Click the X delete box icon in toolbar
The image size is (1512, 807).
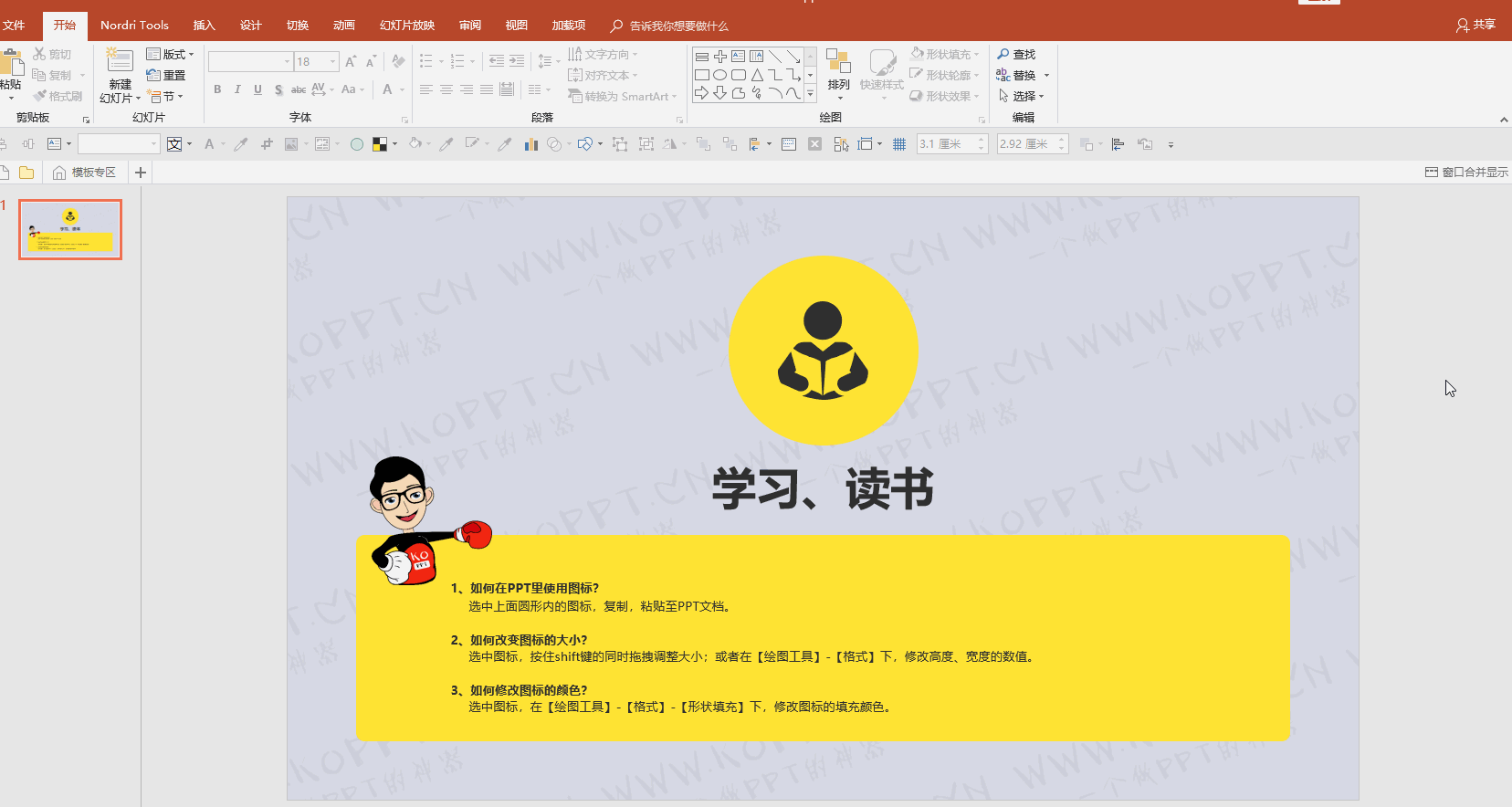(815, 144)
